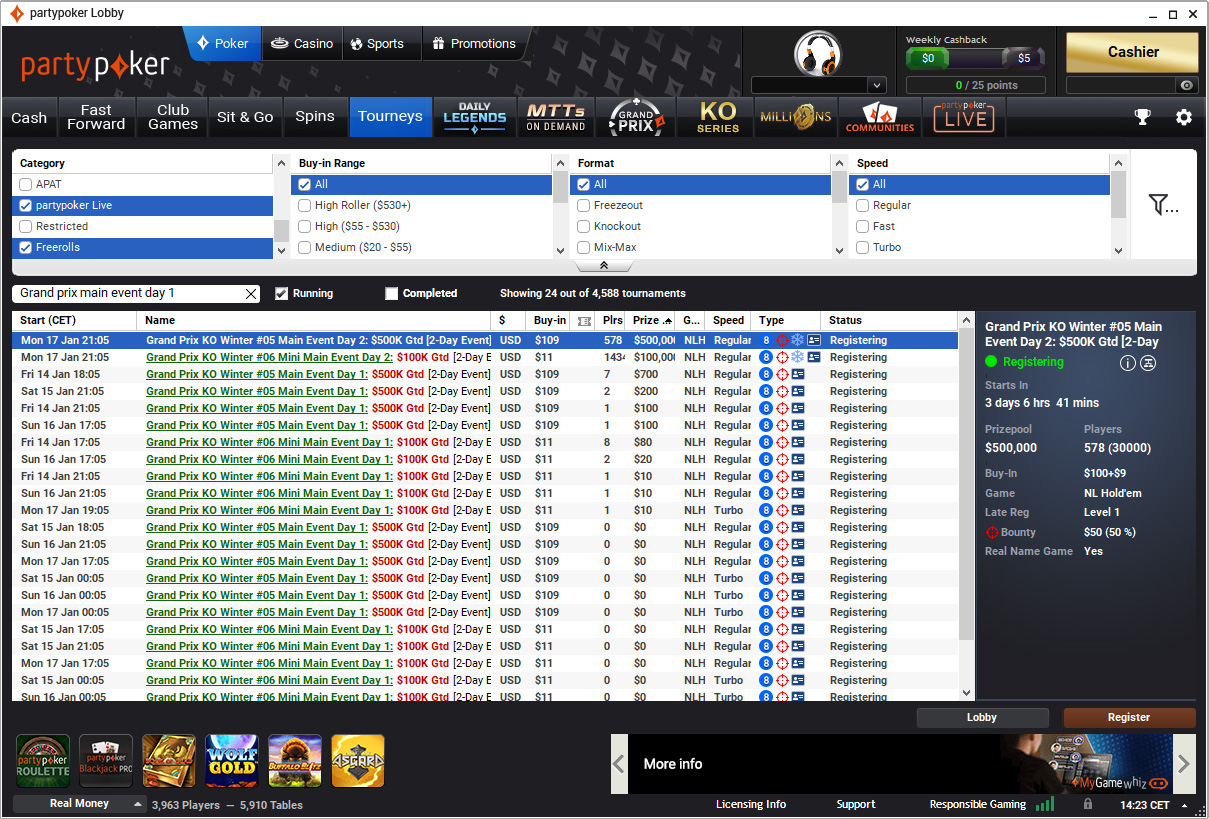Open the partypoker Roulette game icon
1209x819 pixels.
[43, 761]
